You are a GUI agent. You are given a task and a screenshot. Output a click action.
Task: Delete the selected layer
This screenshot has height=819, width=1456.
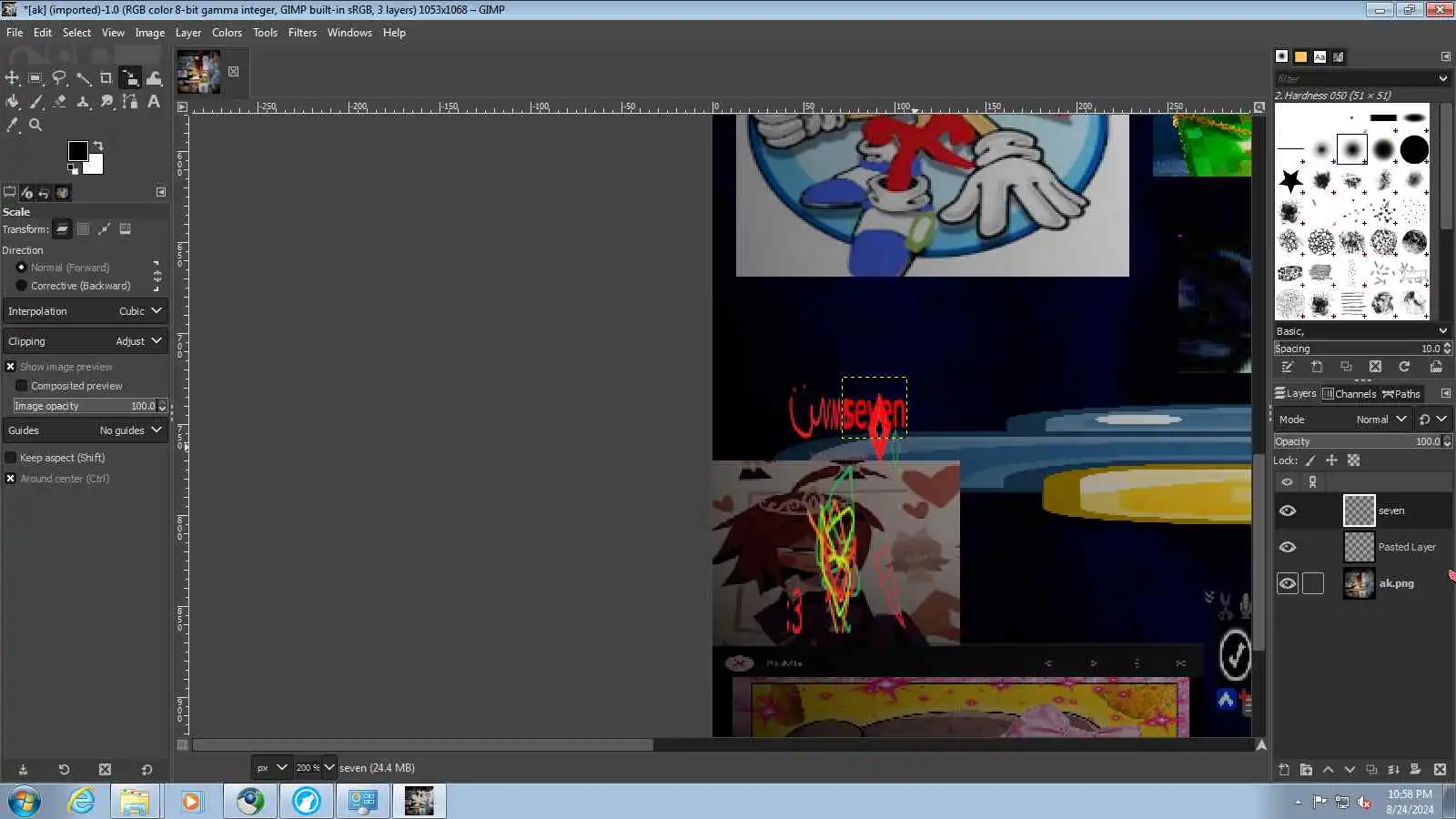click(x=1440, y=770)
